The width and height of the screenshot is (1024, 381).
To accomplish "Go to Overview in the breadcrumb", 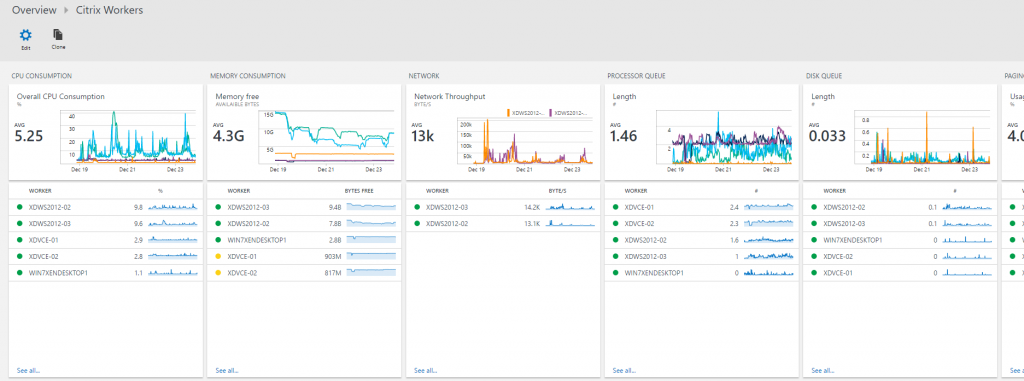I will tap(34, 10).
